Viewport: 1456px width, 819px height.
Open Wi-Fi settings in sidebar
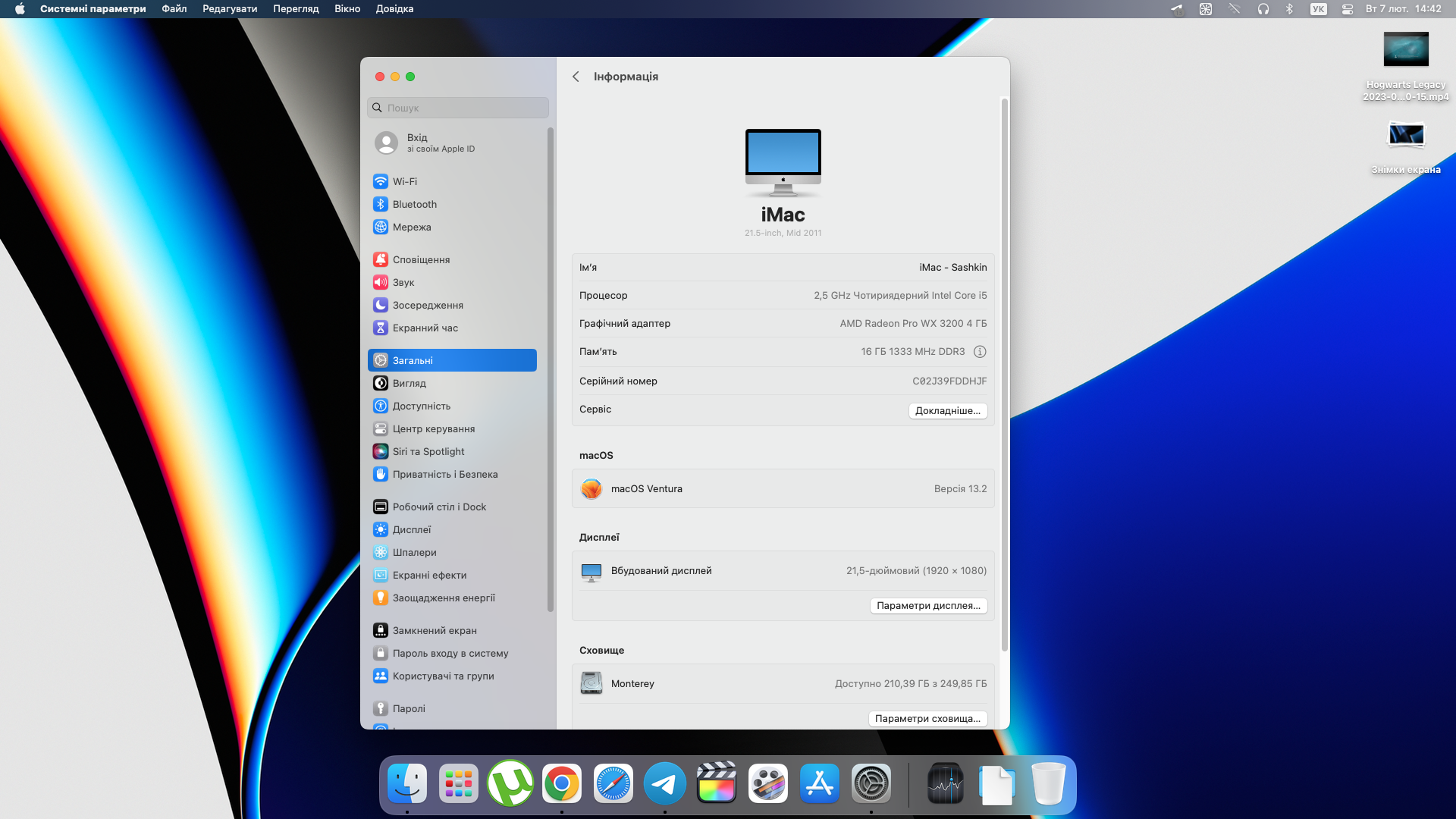(x=404, y=181)
